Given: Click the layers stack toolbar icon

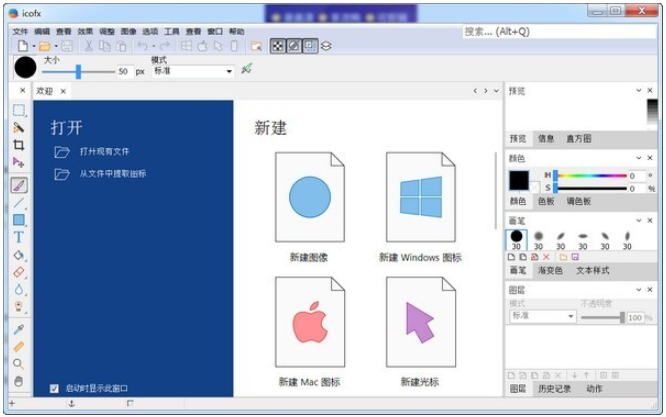Looking at the screenshot, I should tap(326, 46).
